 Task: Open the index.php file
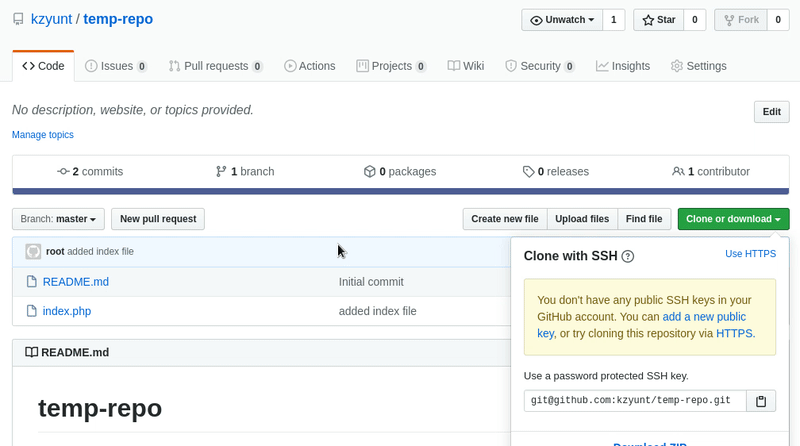pos(67,311)
